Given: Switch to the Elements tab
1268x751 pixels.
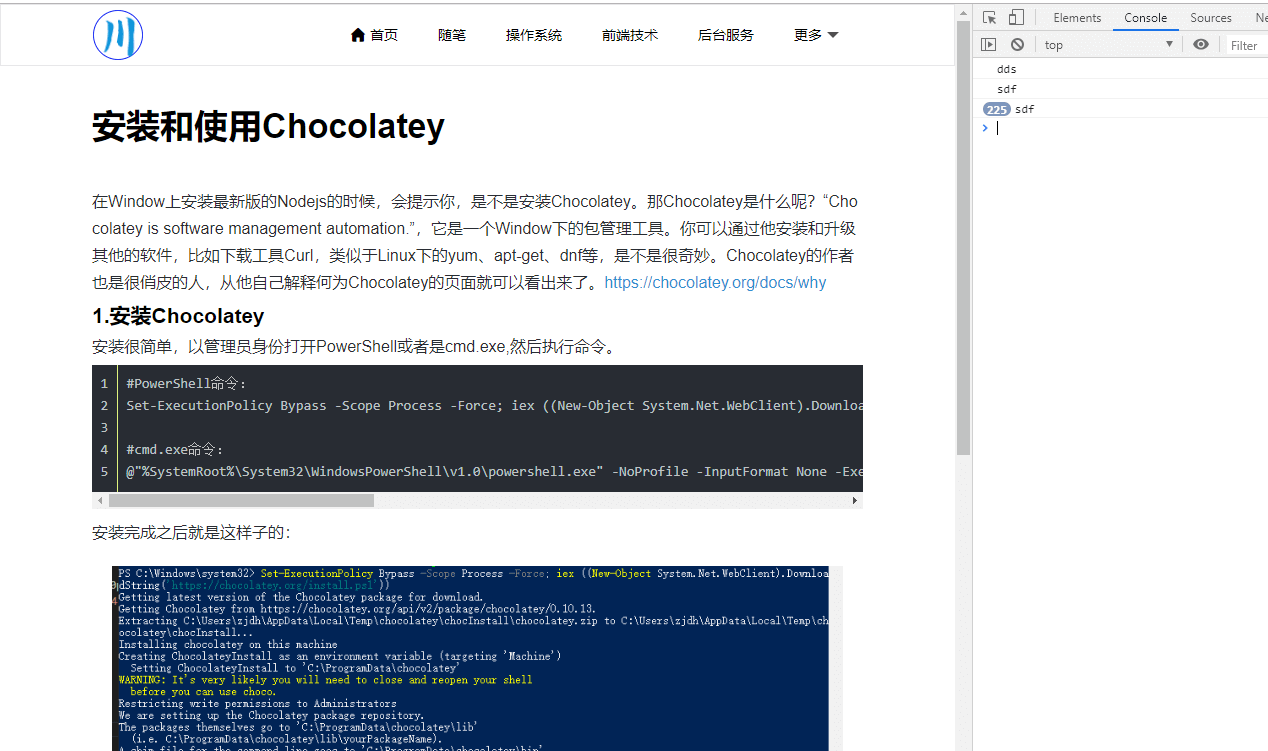Looking at the screenshot, I should pyautogui.click(x=1077, y=18).
